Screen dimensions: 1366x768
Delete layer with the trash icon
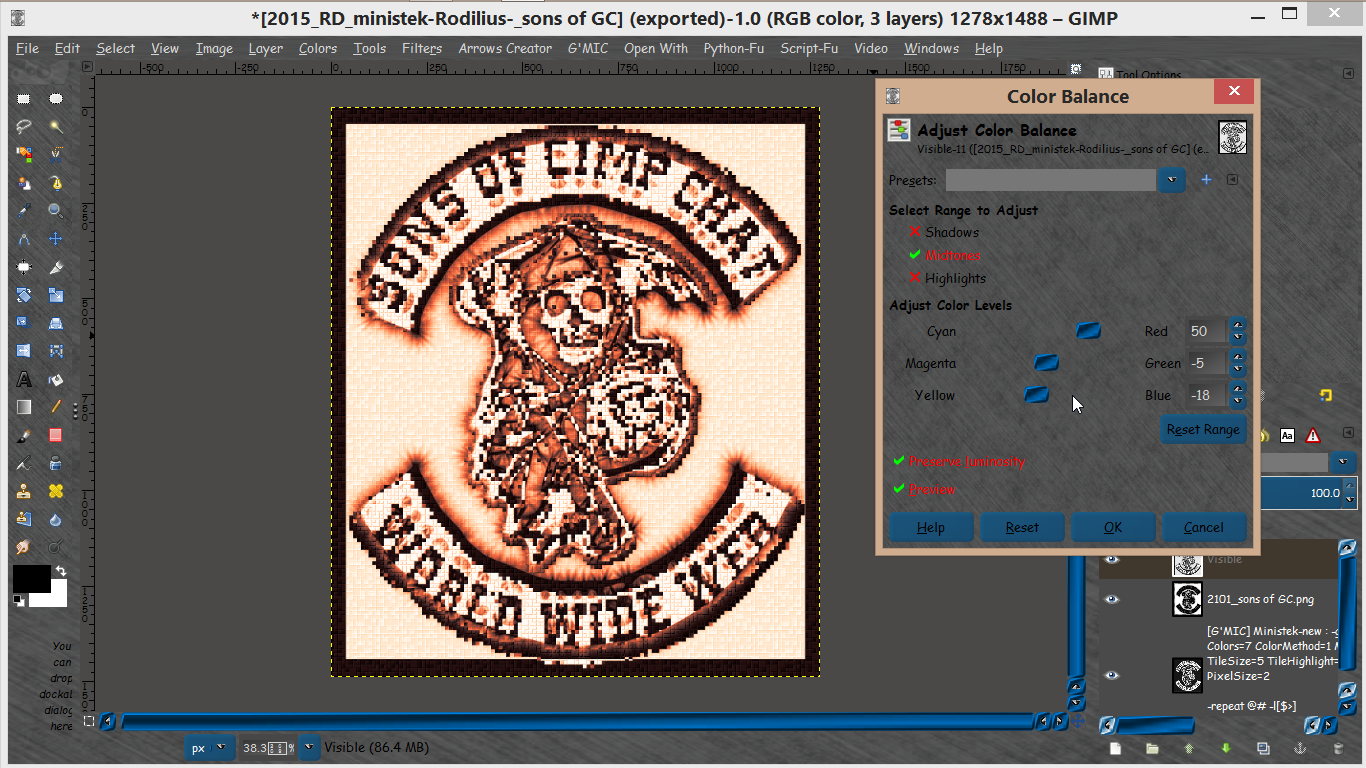[x=1338, y=748]
